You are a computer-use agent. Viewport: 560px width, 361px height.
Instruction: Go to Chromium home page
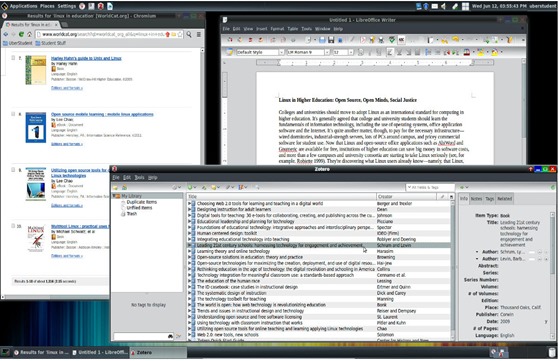[x=29, y=34]
